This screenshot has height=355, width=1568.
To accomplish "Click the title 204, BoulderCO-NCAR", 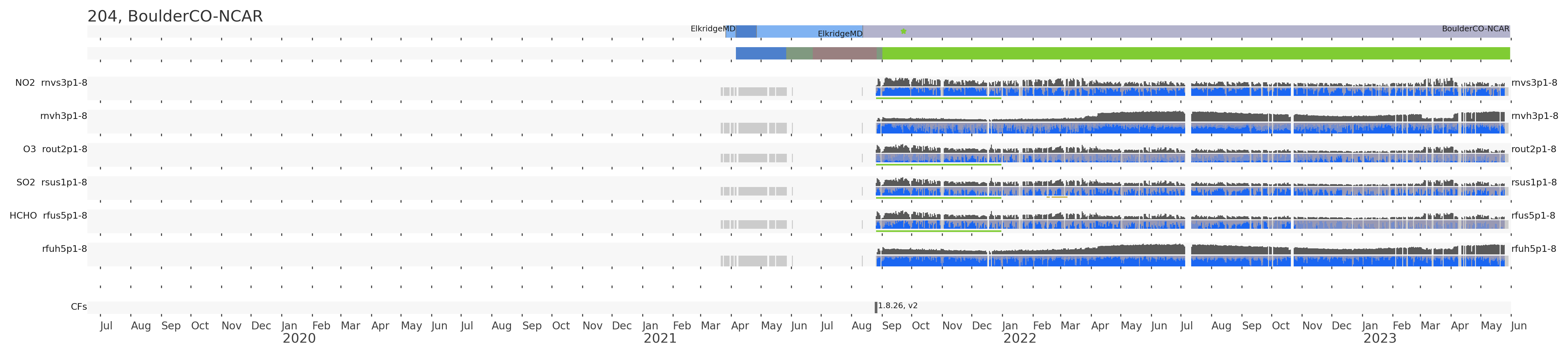I will [175, 16].
